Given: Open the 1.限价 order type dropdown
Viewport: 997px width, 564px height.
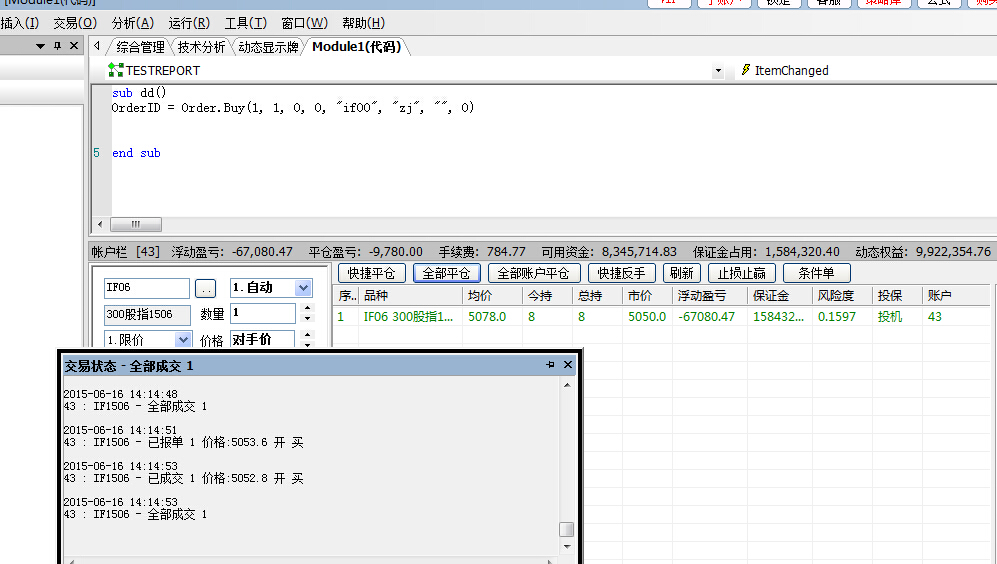Looking at the screenshot, I should tap(182, 340).
